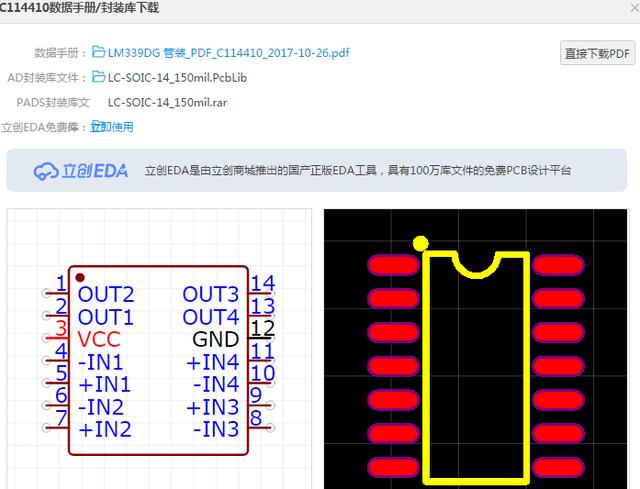Click the GND pin label in the symbol
Viewport: 640px width, 489px height.
point(216,339)
